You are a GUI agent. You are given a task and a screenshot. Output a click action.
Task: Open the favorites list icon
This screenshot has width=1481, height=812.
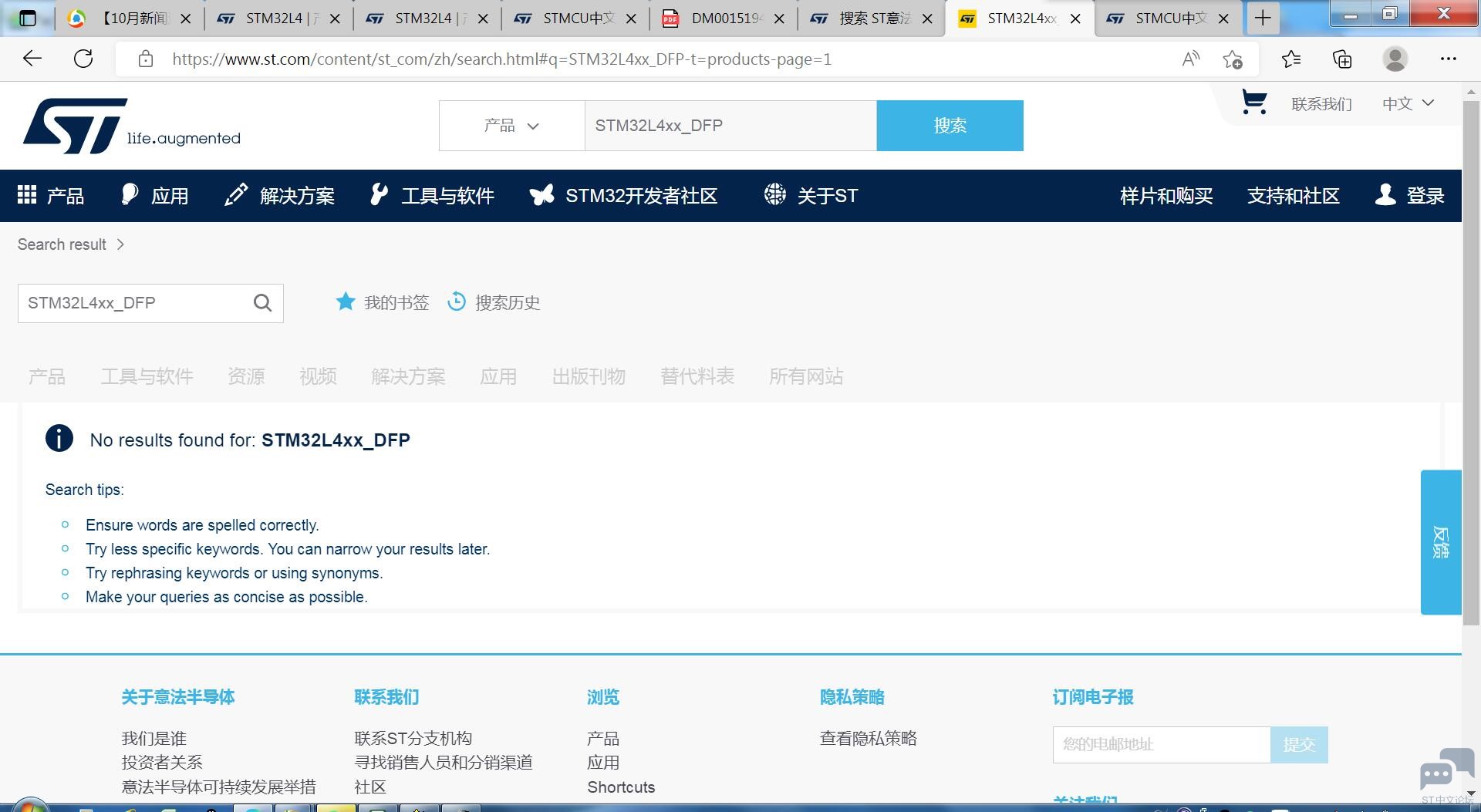(x=1291, y=59)
